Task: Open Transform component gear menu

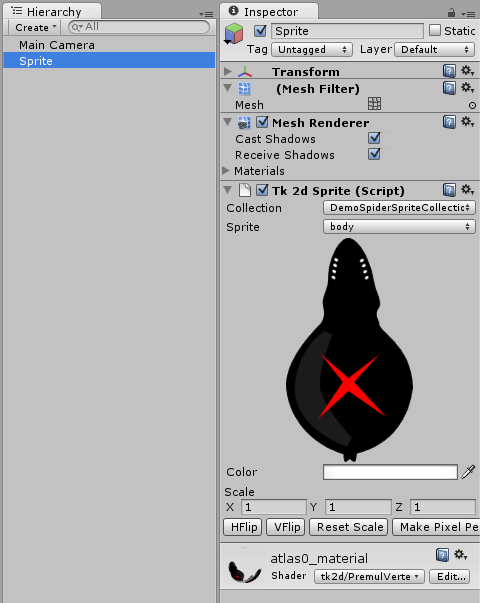Action: [x=468, y=71]
